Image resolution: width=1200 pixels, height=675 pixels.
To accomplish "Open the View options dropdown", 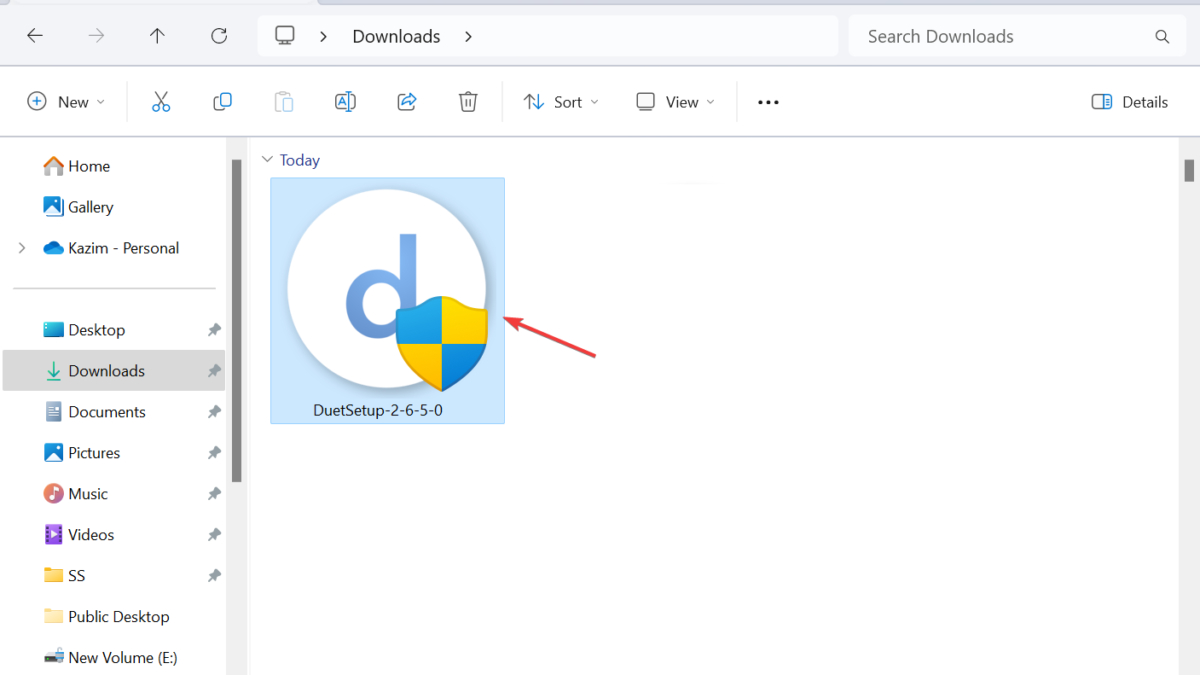I will (675, 101).
